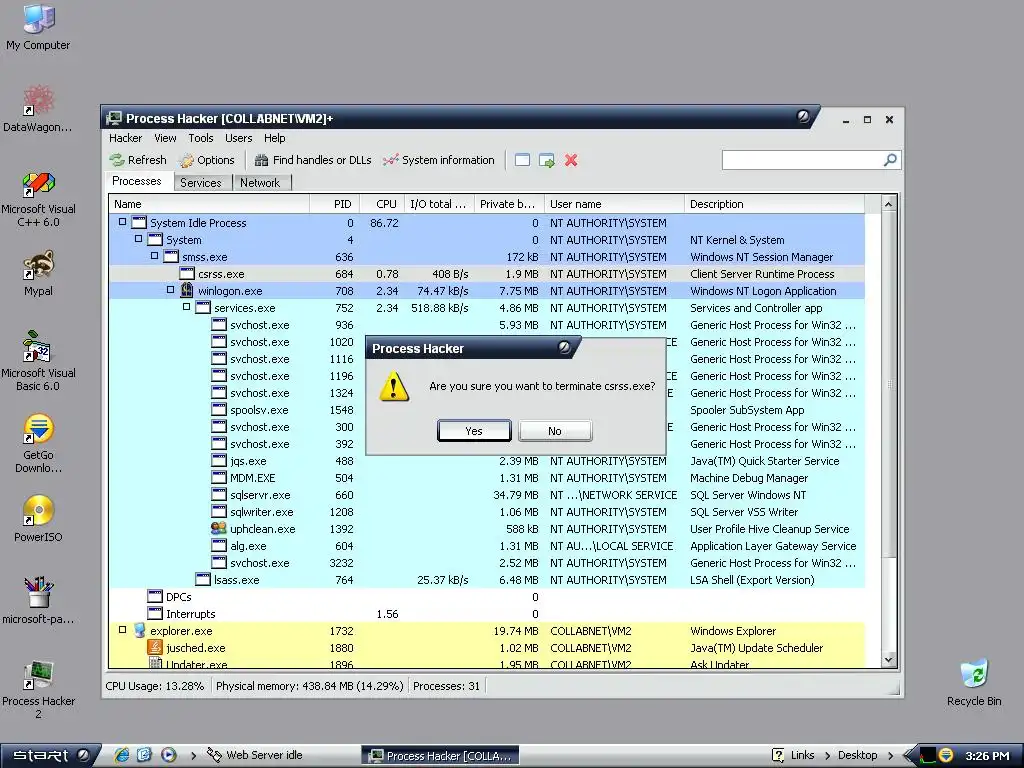The image size is (1024, 768).
Task: Select the explorer.exe process icon
Action: [139, 630]
